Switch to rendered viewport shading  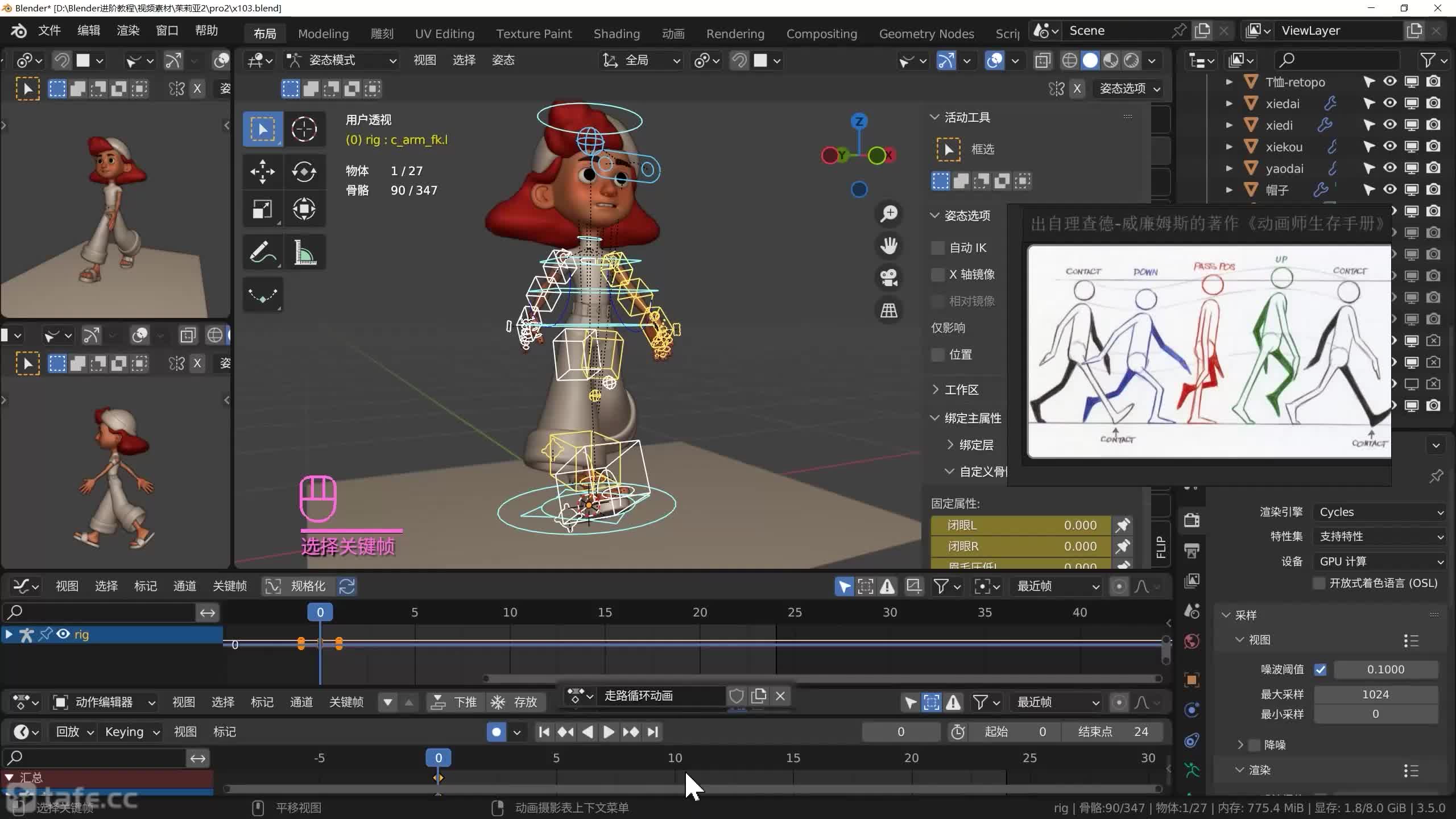coord(1131,60)
